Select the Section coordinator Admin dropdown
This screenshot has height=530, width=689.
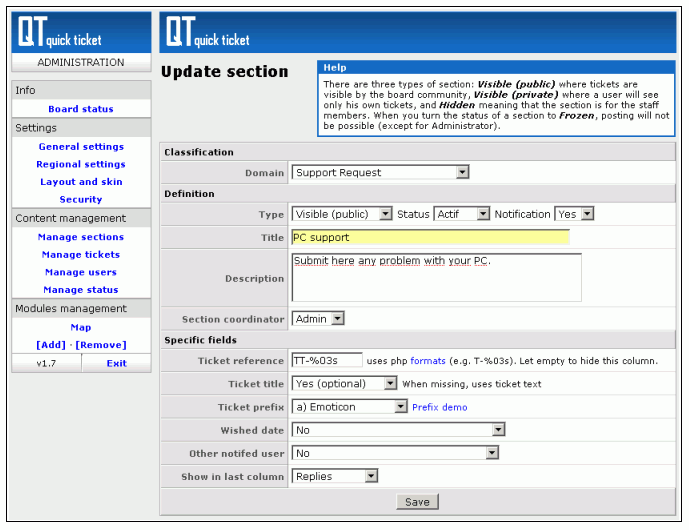(x=318, y=319)
